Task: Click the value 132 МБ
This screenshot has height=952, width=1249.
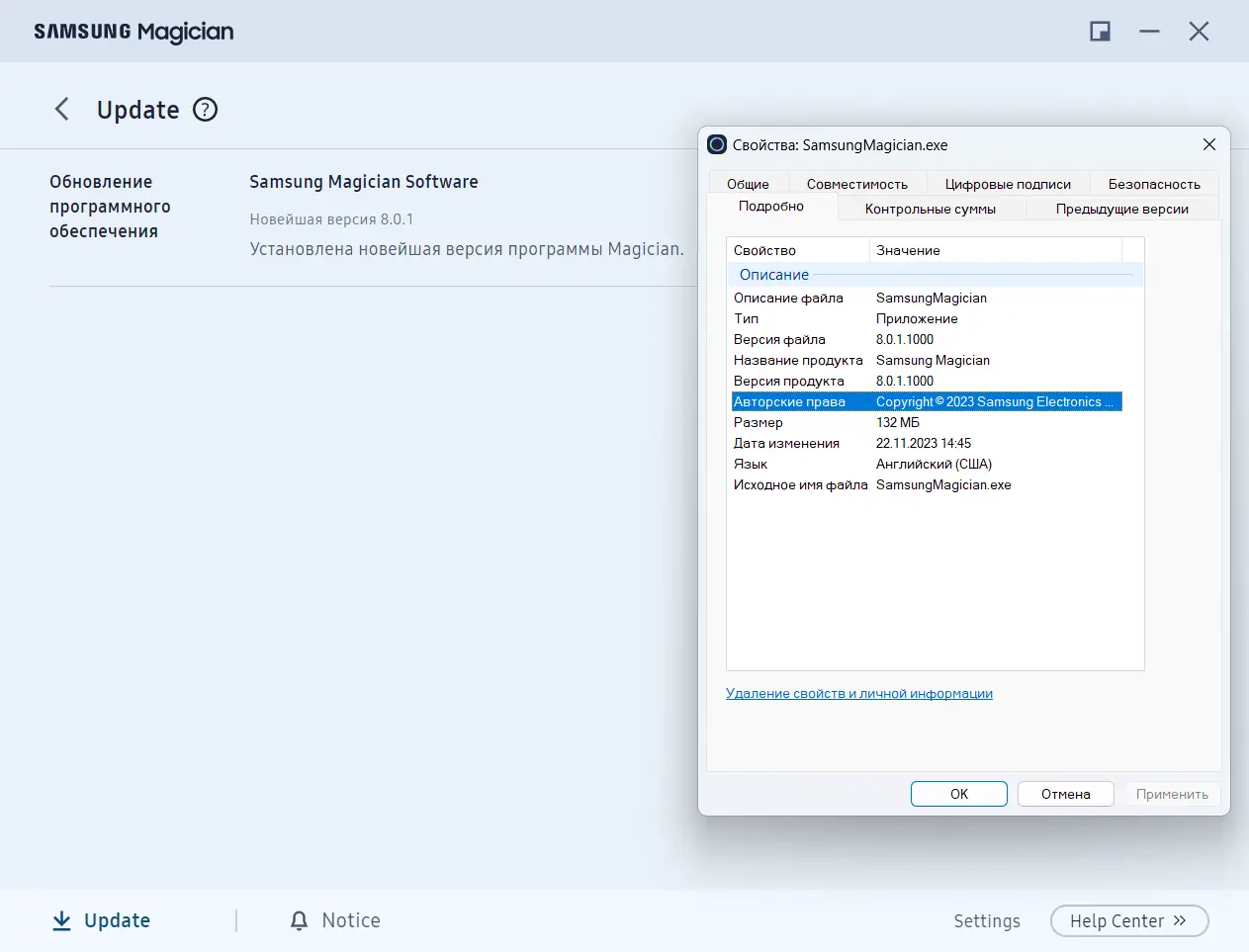Action: click(898, 422)
